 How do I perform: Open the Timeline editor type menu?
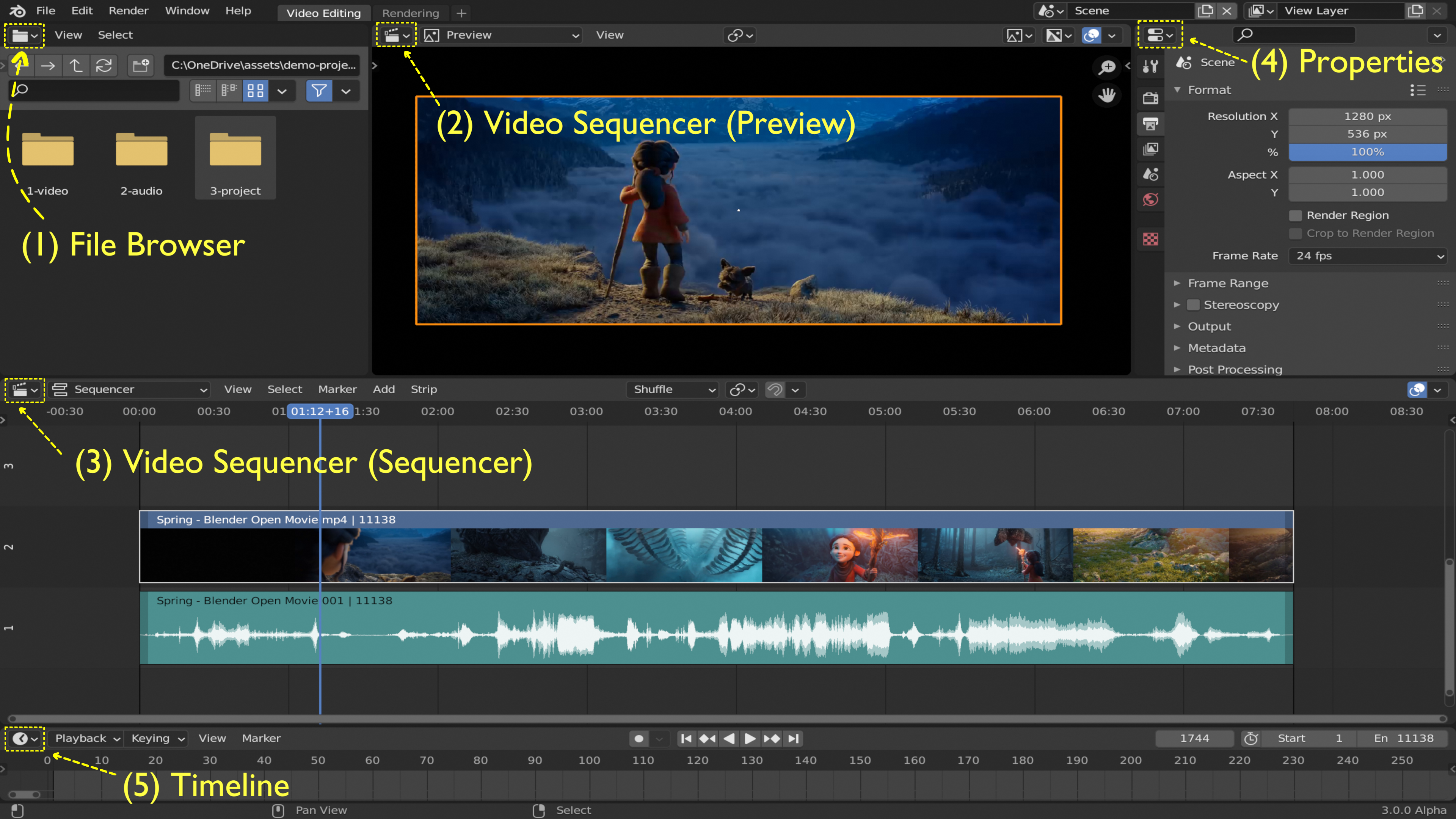[x=25, y=739]
